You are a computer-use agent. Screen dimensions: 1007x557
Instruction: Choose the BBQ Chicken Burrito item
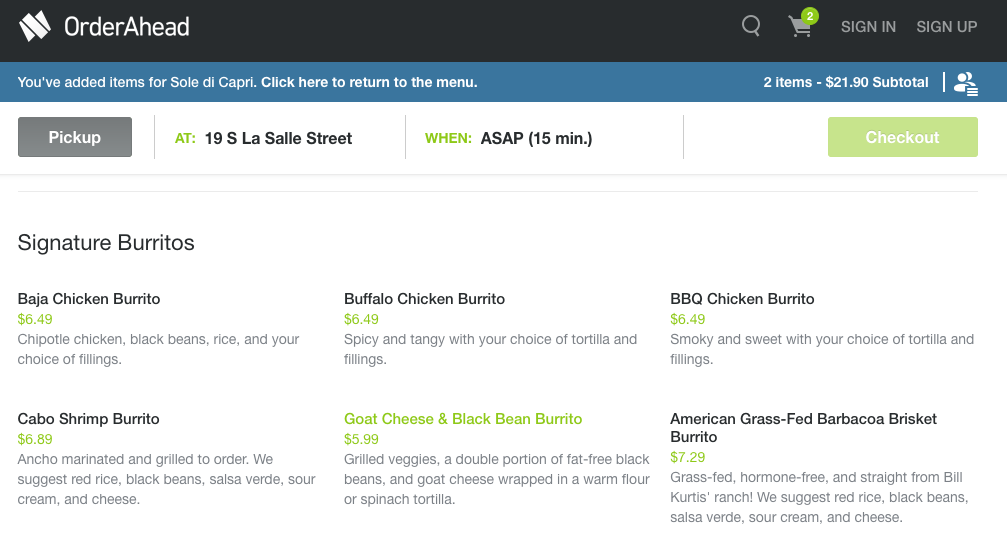tap(742, 299)
